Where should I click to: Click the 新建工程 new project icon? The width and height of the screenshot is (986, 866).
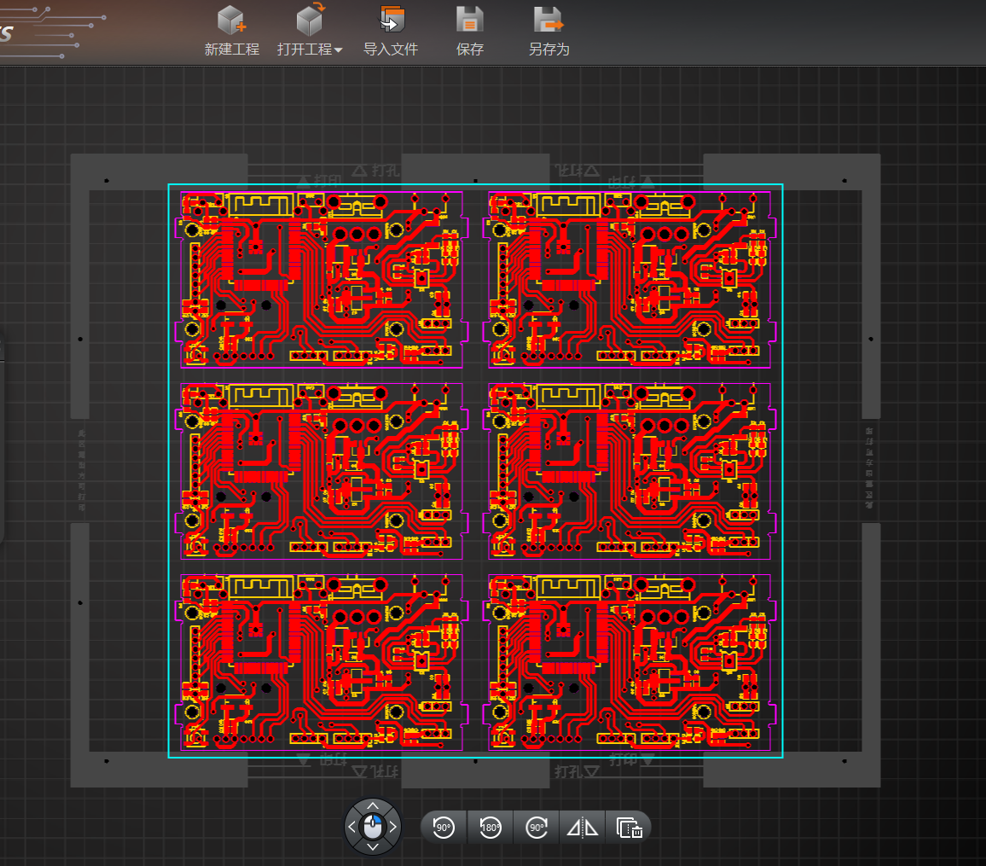coord(231,20)
